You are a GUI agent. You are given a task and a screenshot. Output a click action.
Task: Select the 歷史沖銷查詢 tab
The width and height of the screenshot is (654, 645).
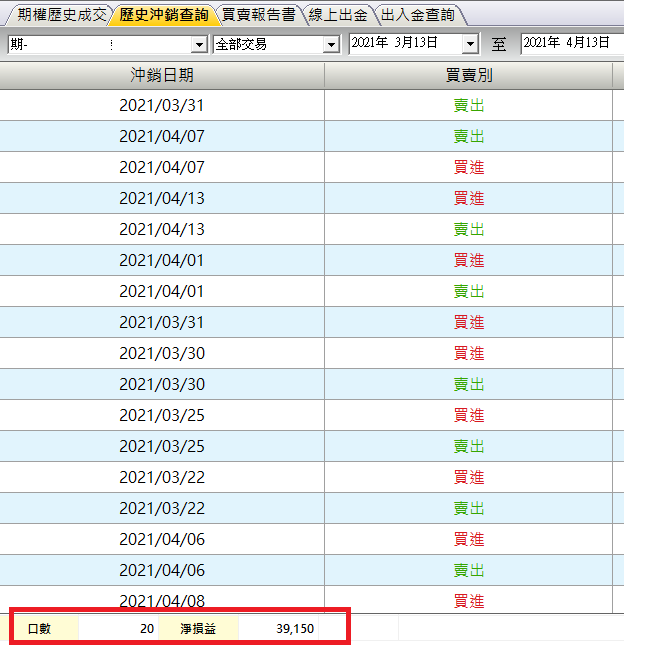coord(164,15)
